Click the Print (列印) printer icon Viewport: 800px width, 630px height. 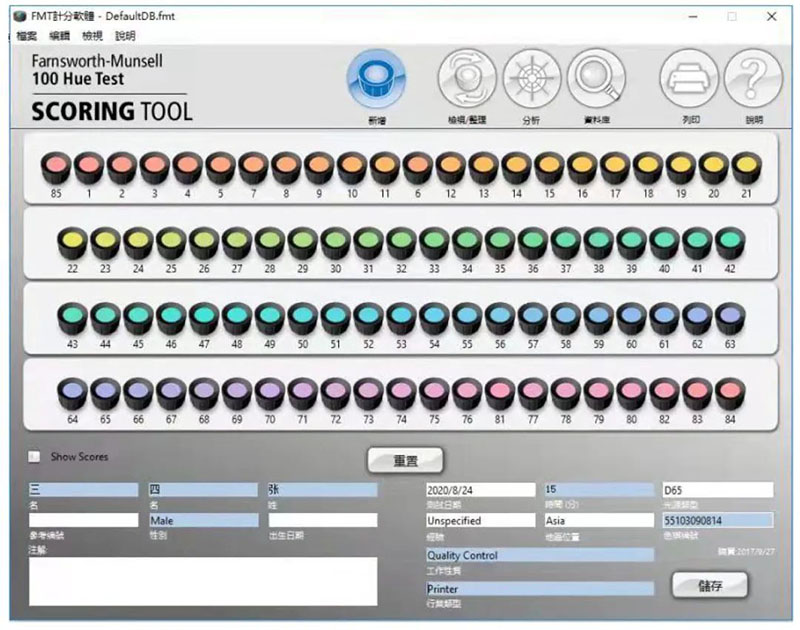(689, 79)
